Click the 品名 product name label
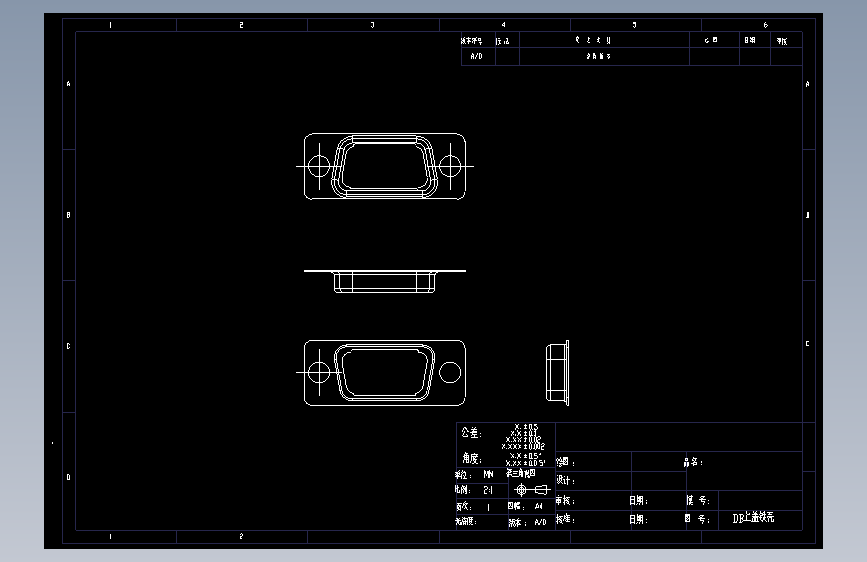The height and width of the screenshot is (562, 867). click(x=693, y=462)
